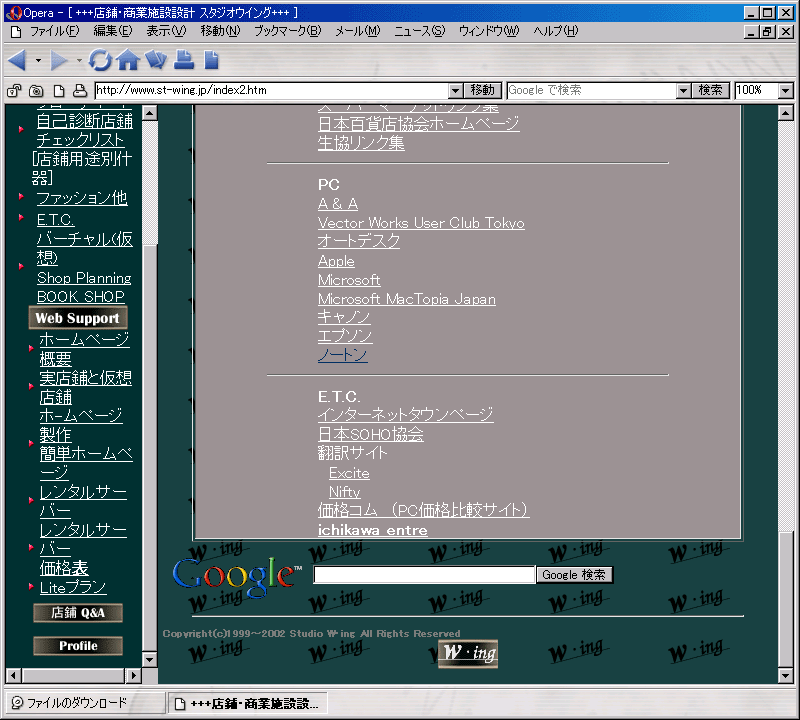Click the Profile sidebar button

(x=78, y=645)
